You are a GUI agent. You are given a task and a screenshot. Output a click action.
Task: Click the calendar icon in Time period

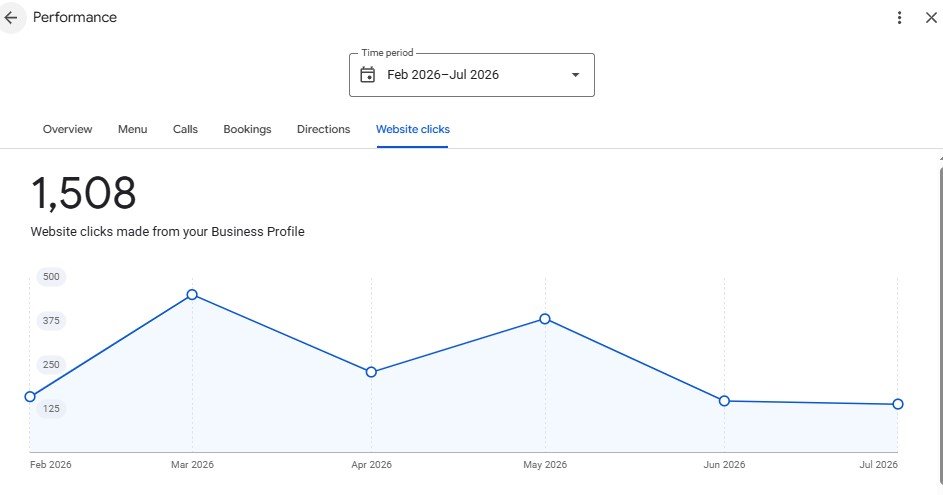click(367, 75)
